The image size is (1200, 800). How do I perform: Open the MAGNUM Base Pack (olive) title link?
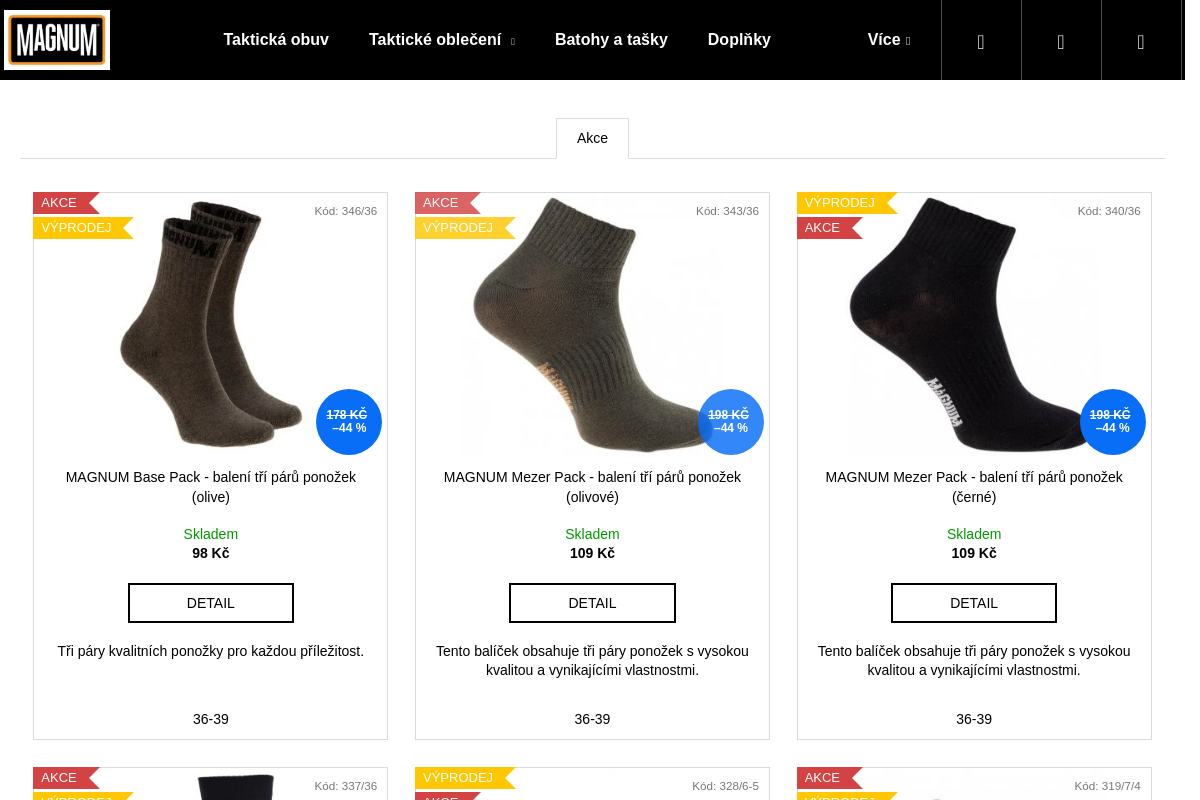point(211,486)
